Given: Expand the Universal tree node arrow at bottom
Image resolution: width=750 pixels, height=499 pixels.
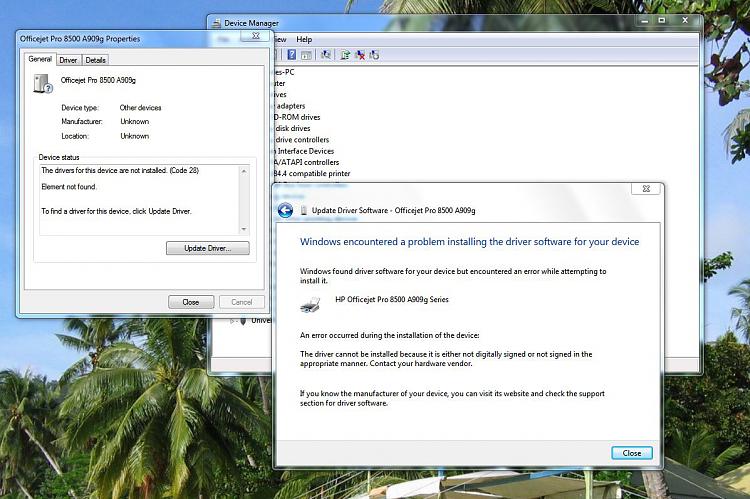Looking at the screenshot, I should pos(232,321).
